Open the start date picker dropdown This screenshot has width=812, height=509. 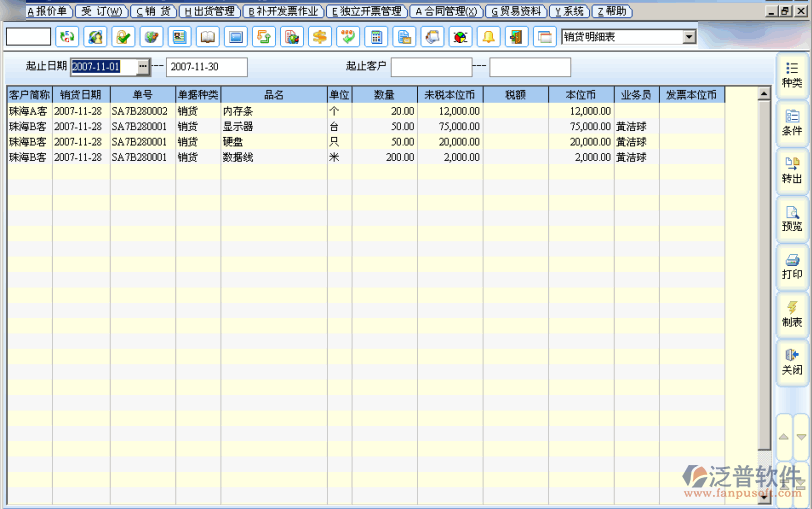(x=143, y=67)
